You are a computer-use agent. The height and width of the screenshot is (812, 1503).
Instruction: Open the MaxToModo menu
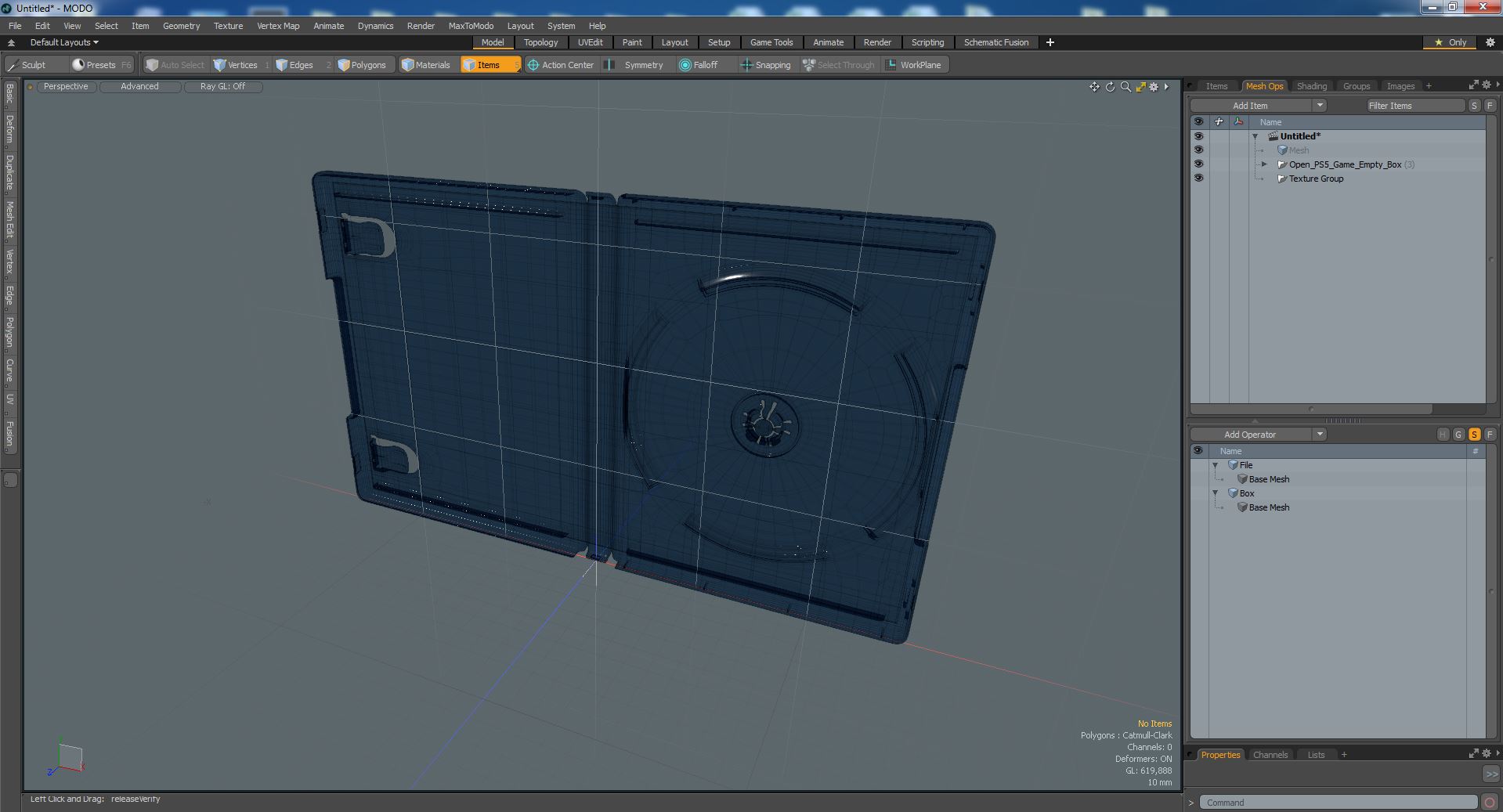[x=471, y=26]
